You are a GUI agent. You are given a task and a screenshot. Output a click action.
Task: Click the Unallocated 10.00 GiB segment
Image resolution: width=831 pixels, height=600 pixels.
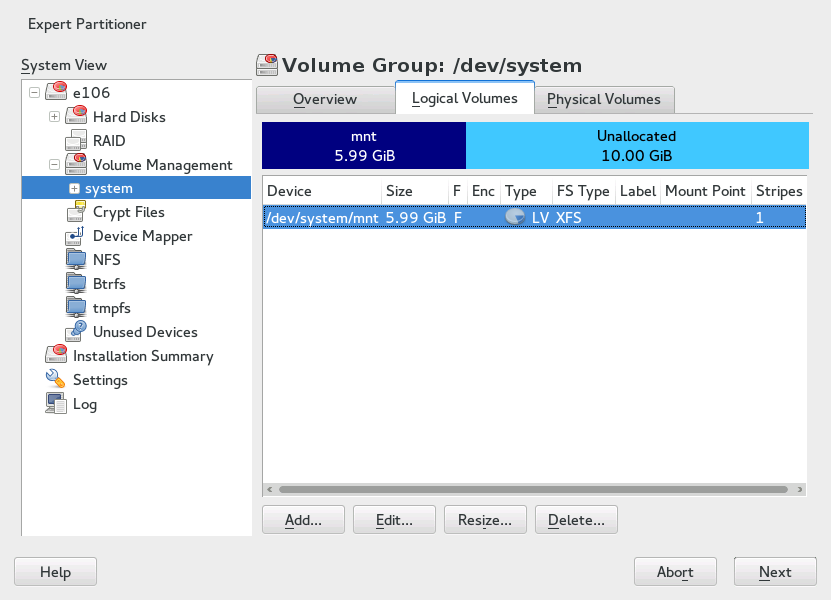[636, 146]
